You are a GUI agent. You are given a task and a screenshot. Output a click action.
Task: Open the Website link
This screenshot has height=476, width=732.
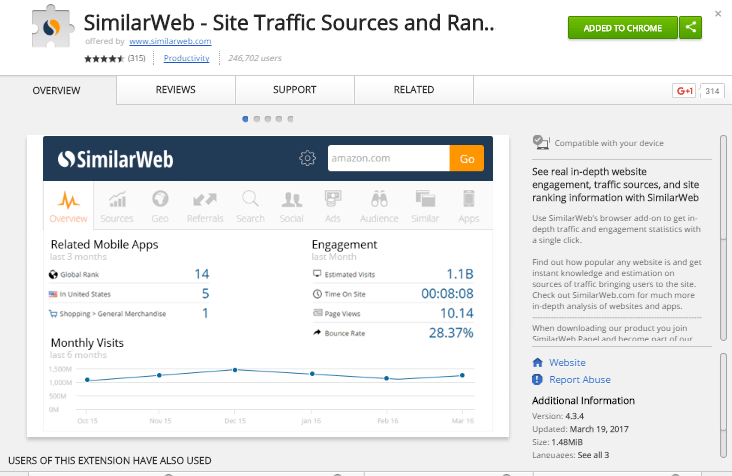point(567,363)
